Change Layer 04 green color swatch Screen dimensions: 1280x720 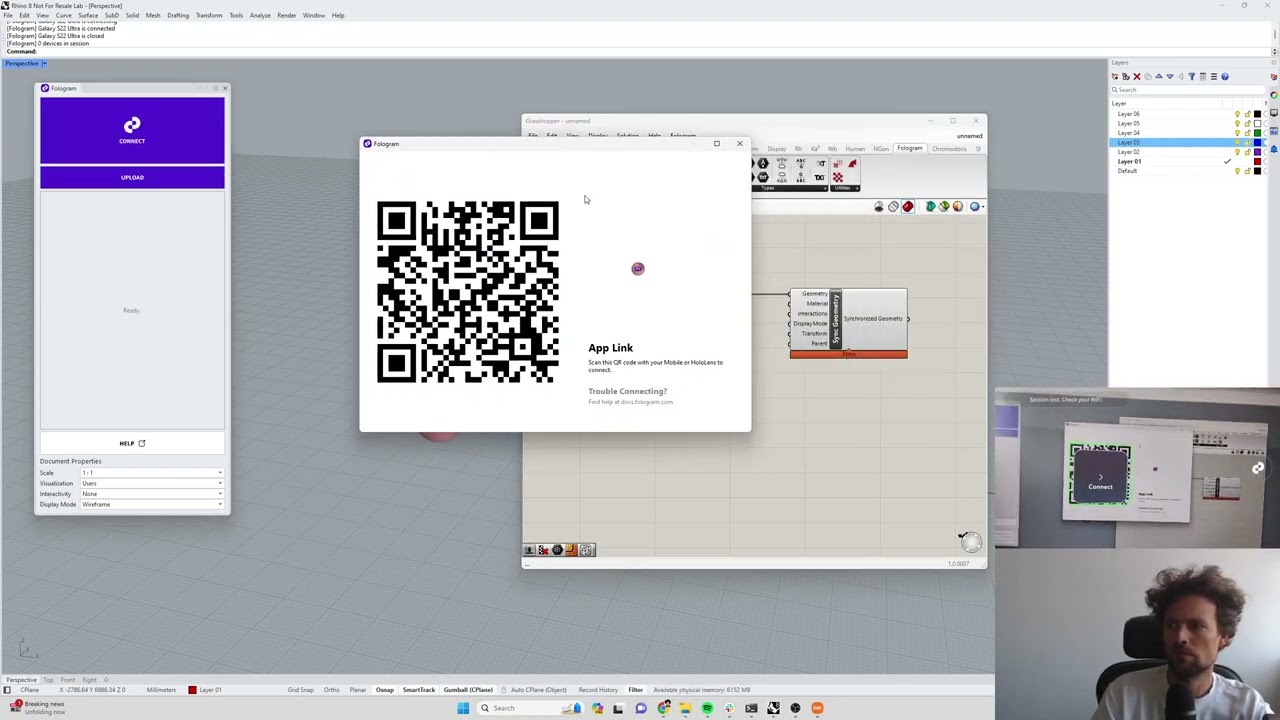coord(1257,133)
